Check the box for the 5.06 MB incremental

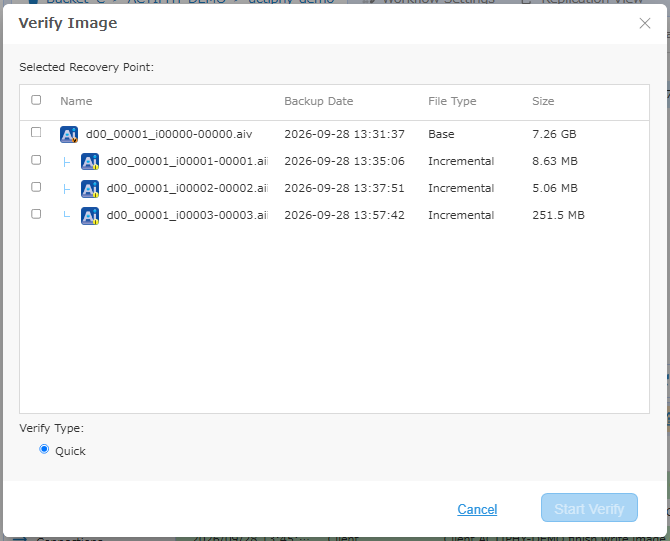pyautogui.click(x=36, y=187)
